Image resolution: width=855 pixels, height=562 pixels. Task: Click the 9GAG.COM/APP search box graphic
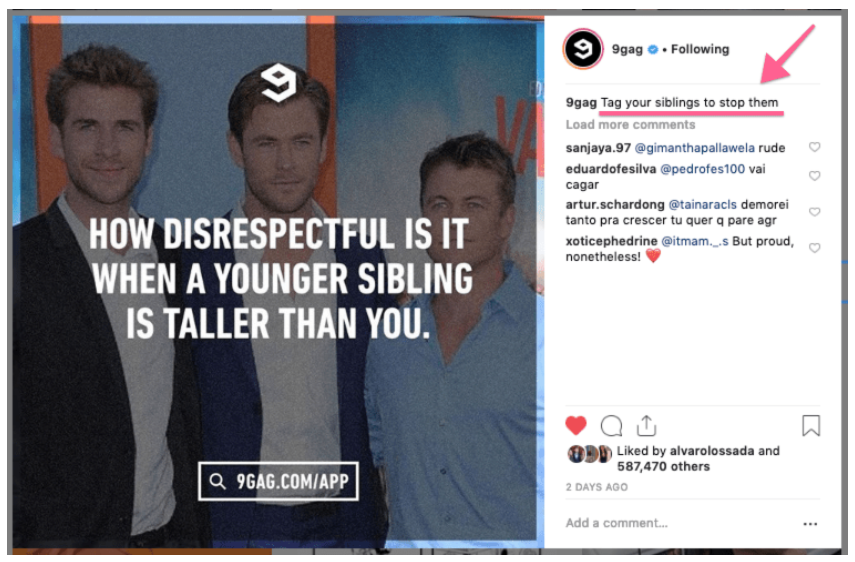coord(279,481)
